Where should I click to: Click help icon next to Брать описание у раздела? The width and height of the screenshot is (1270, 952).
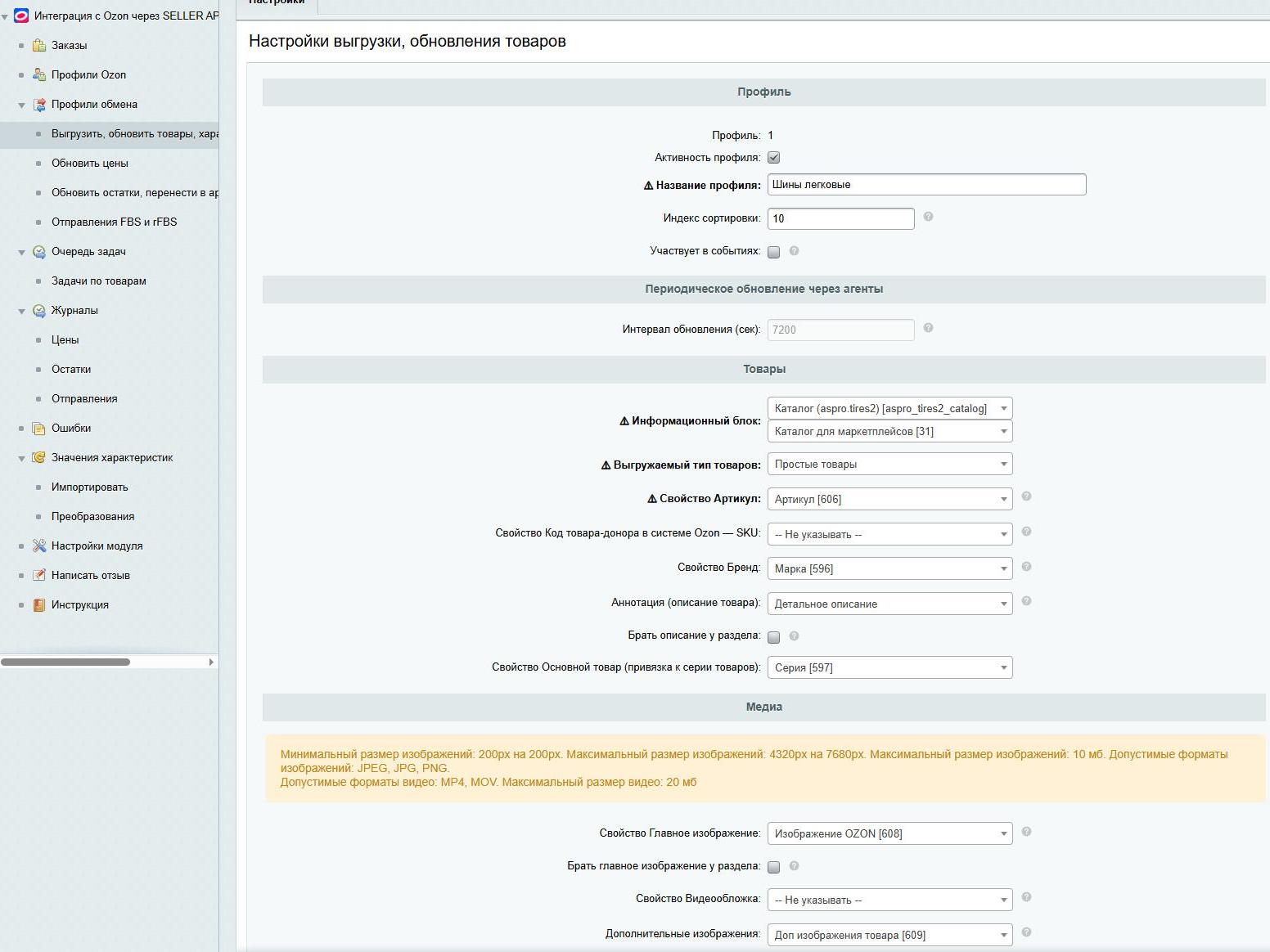pyautogui.click(x=794, y=635)
